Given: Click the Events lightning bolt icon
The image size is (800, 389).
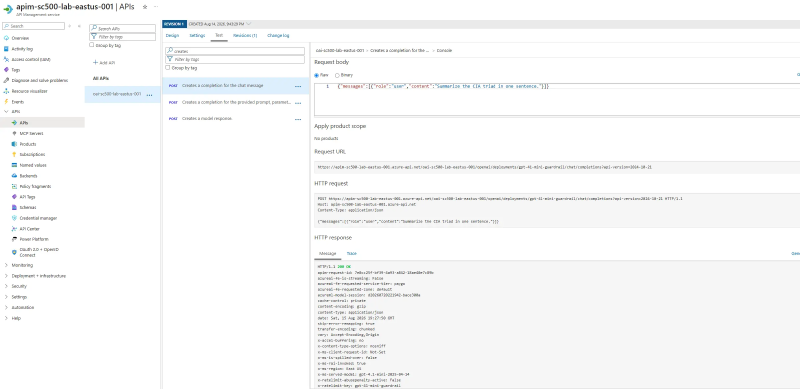Looking at the screenshot, I should coord(6,102).
